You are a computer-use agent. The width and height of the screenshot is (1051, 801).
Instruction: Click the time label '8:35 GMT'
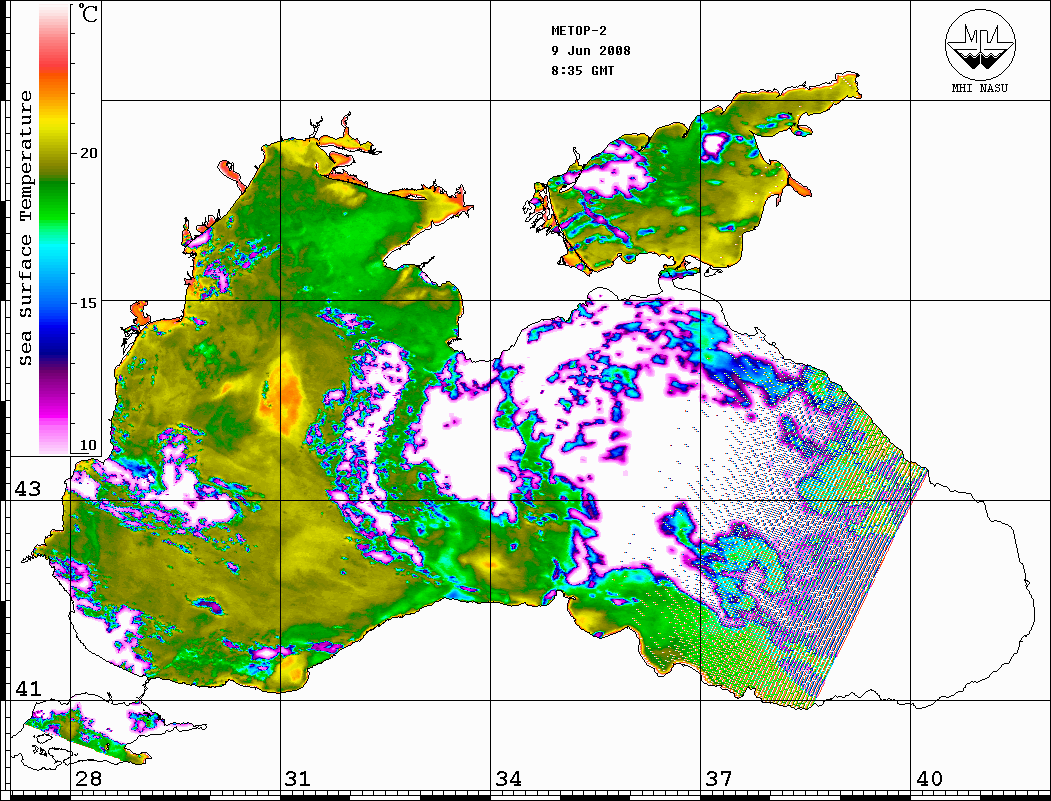click(x=582, y=71)
